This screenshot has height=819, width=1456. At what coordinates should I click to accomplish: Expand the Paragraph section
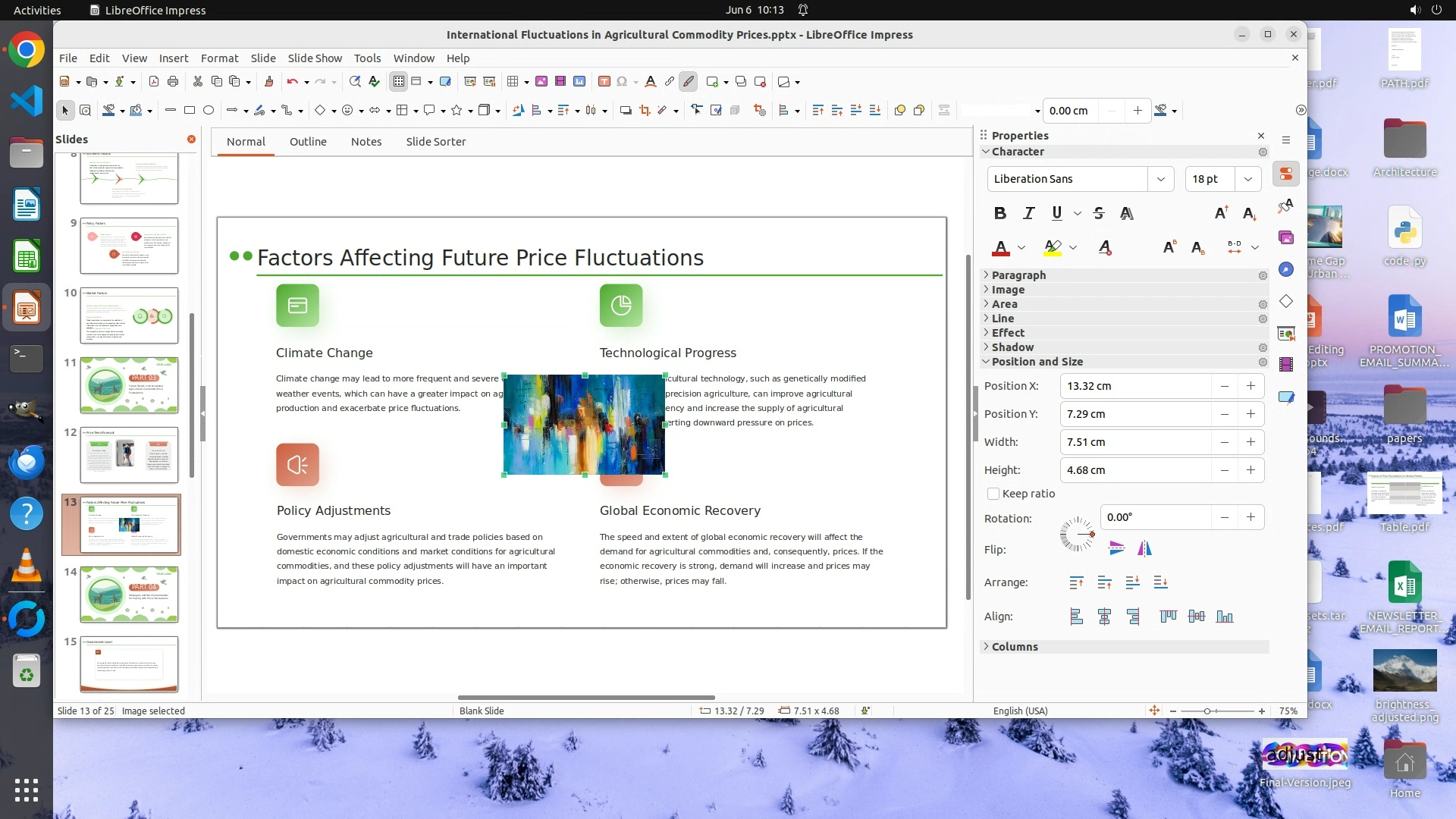tap(1018, 275)
